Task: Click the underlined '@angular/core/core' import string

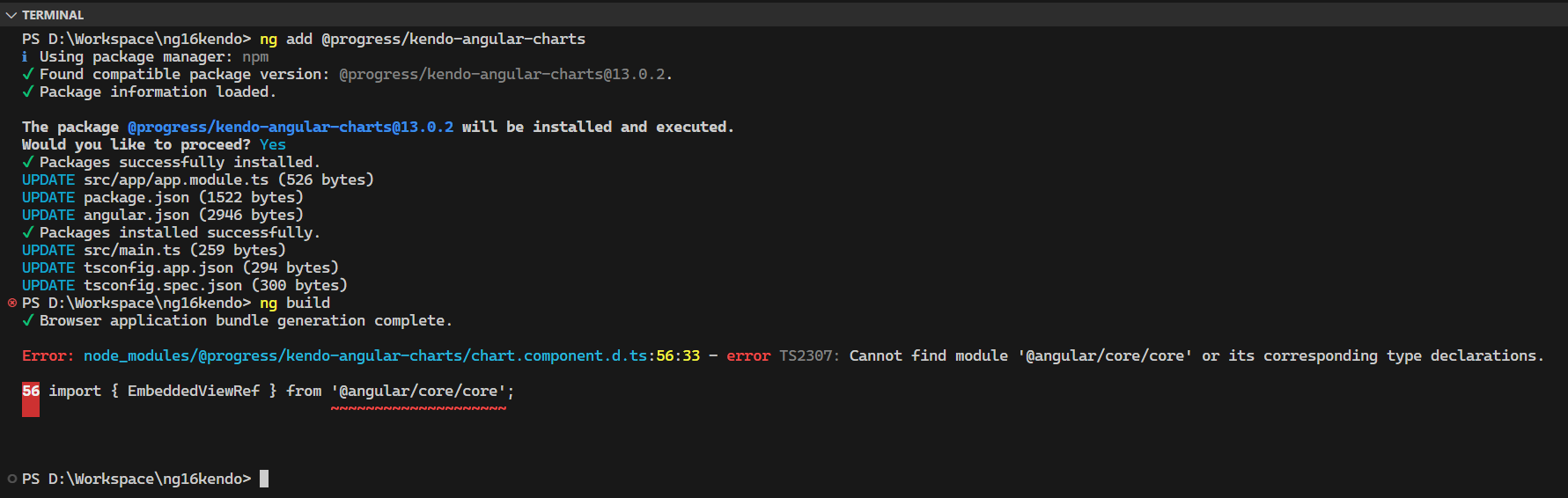Action: point(418,391)
